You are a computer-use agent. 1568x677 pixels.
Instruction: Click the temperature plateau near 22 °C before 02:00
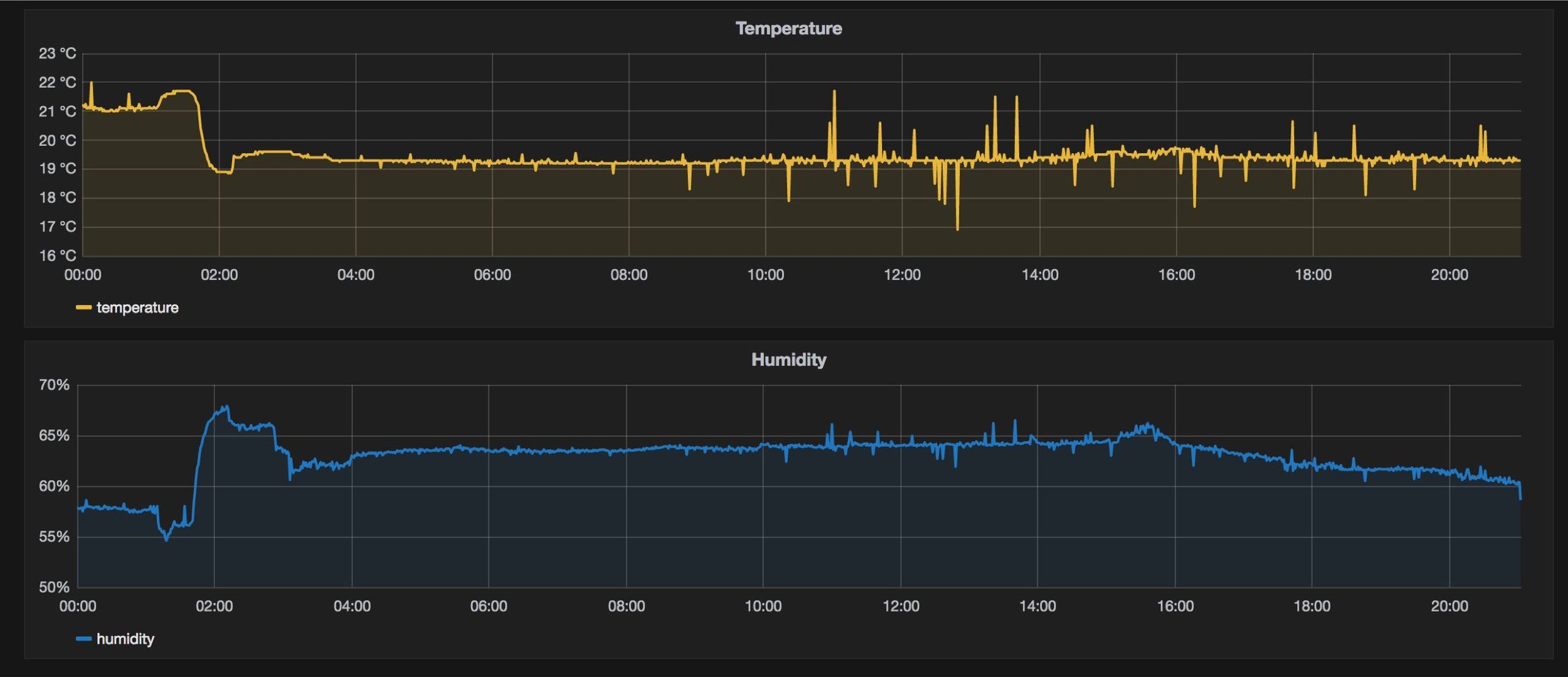tap(182, 92)
